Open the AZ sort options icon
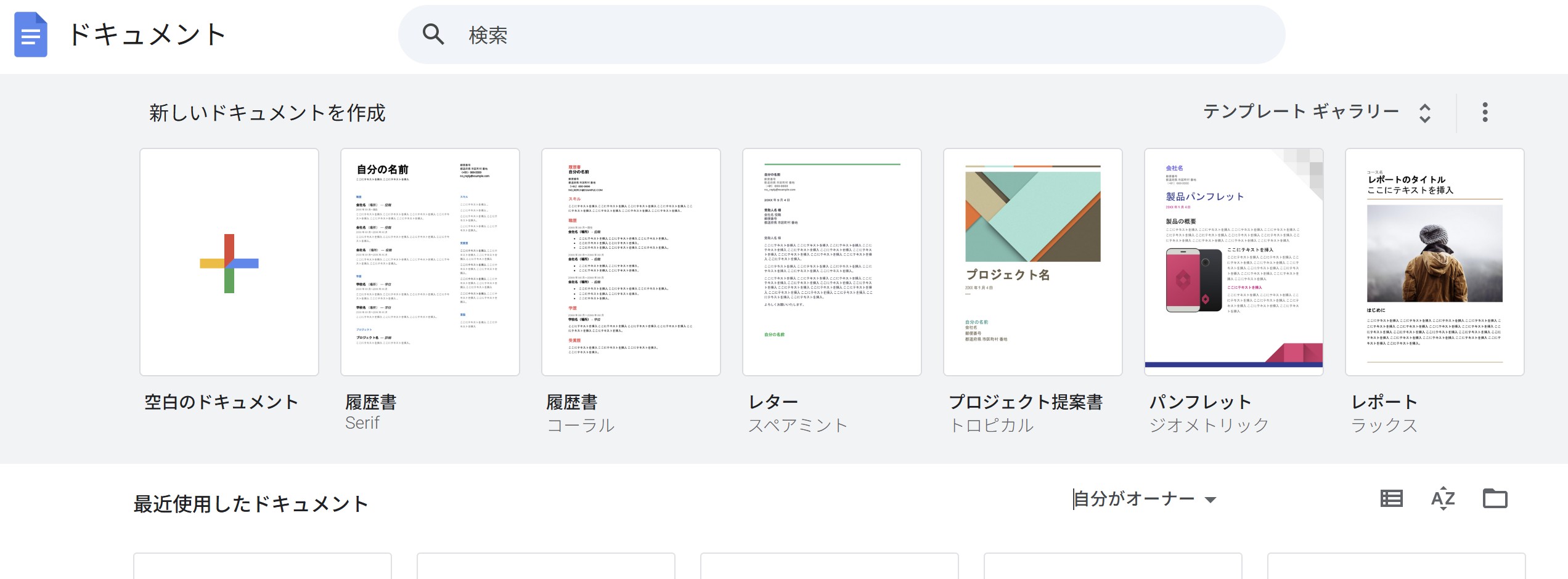 pyautogui.click(x=1443, y=498)
